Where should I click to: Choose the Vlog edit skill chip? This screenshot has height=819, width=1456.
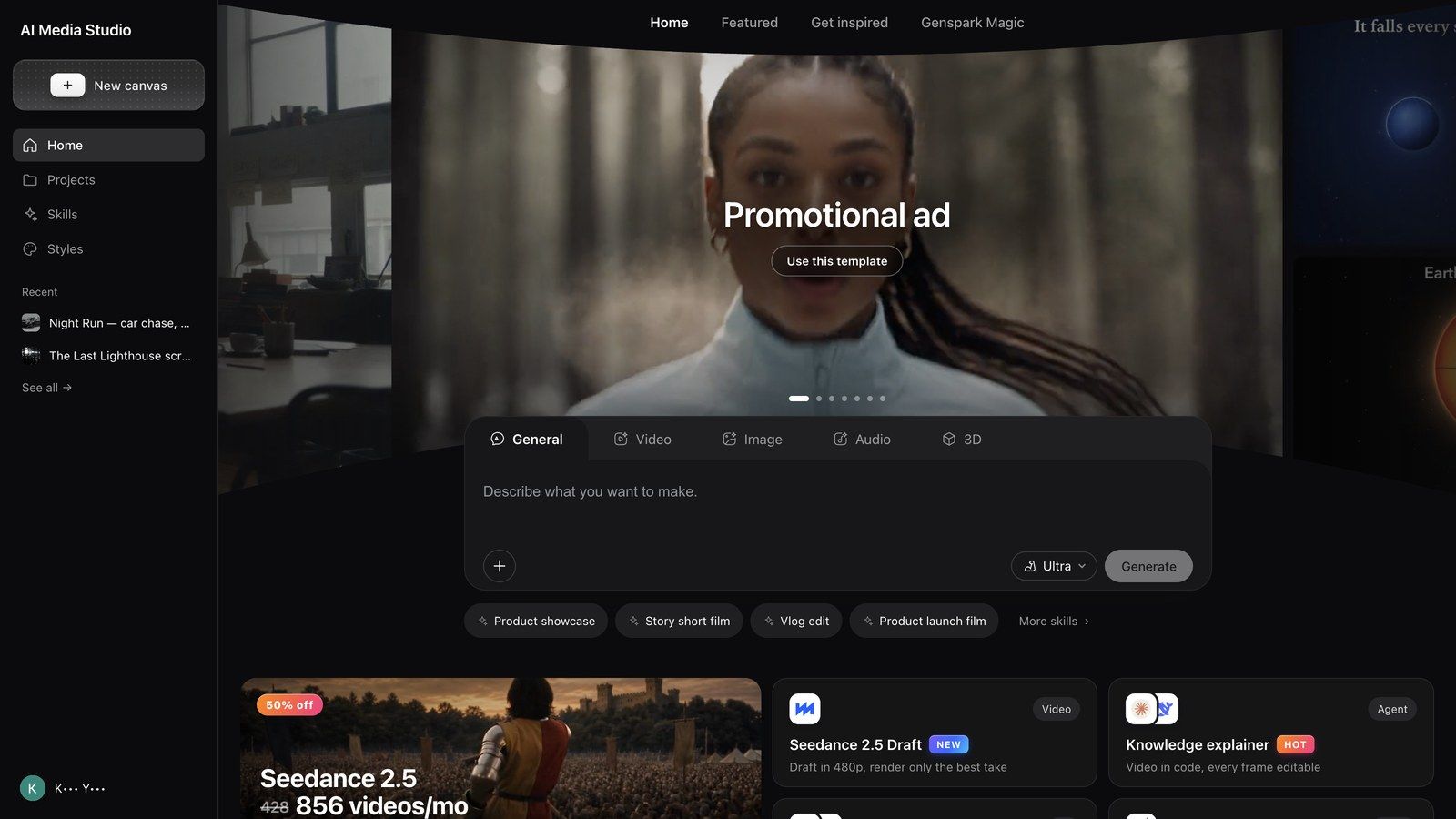[x=796, y=622]
